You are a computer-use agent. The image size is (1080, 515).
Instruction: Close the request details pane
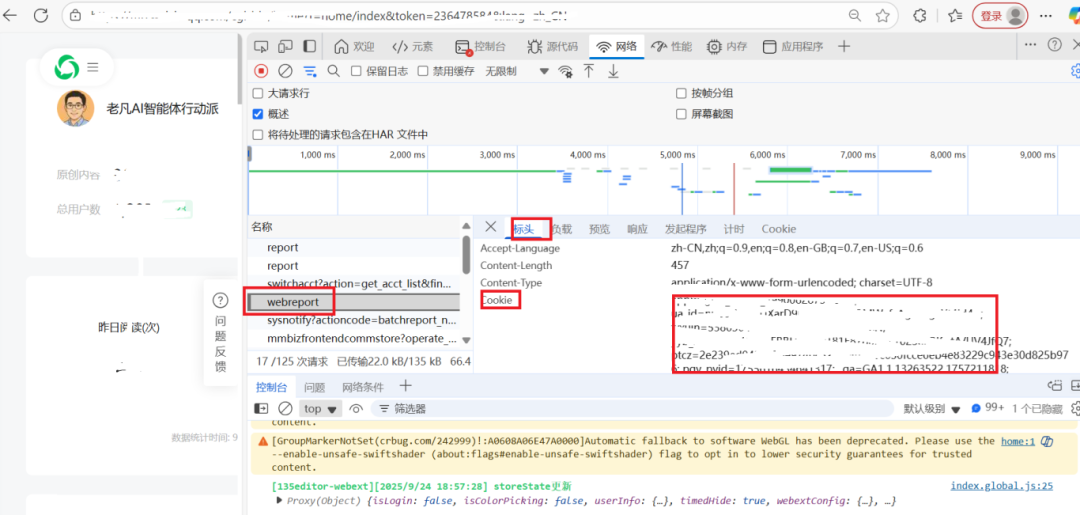[x=490, y=227]
